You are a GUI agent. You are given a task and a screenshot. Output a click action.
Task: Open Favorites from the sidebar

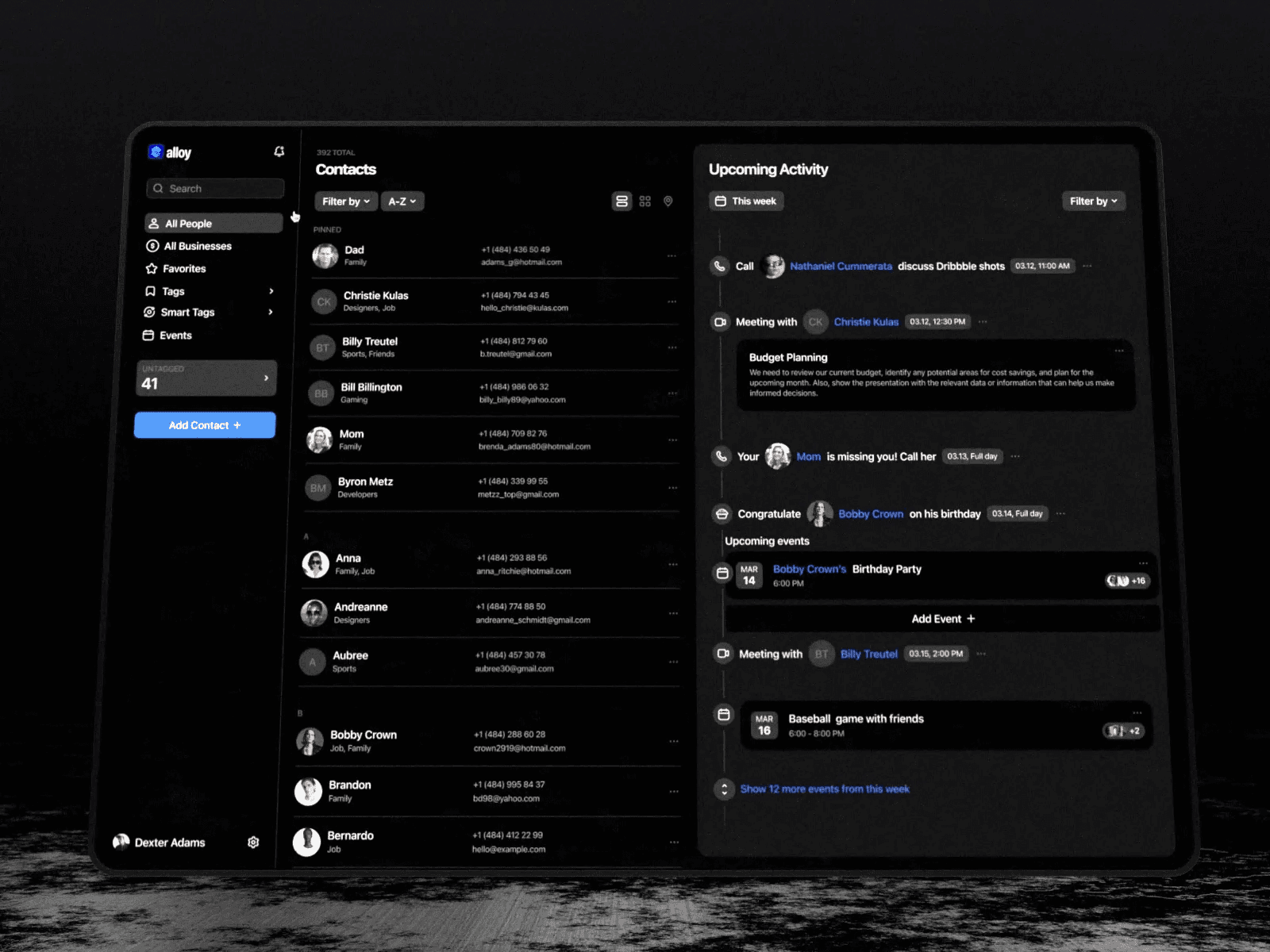pos(183,268)
